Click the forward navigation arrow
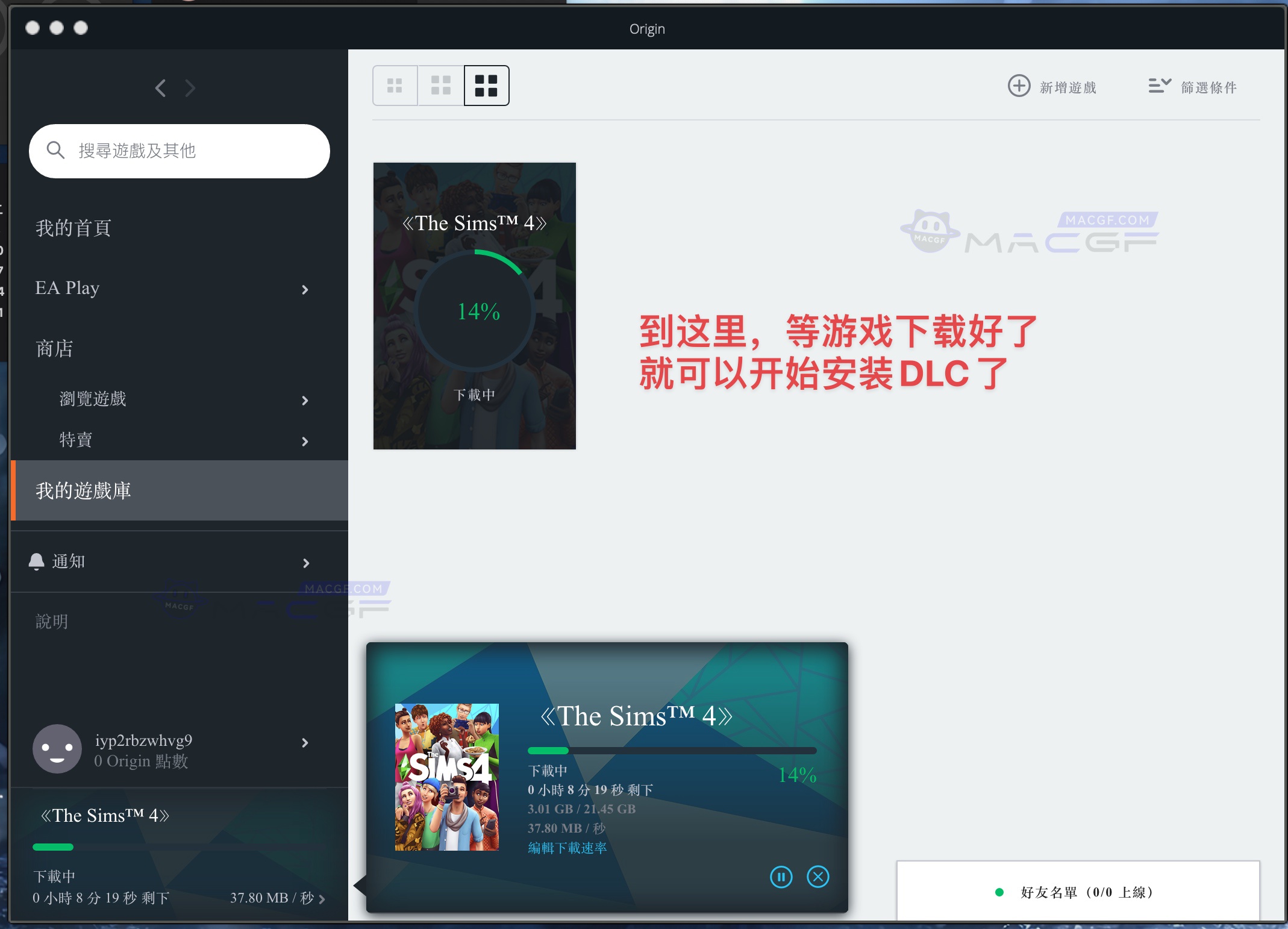 point(190,88)
